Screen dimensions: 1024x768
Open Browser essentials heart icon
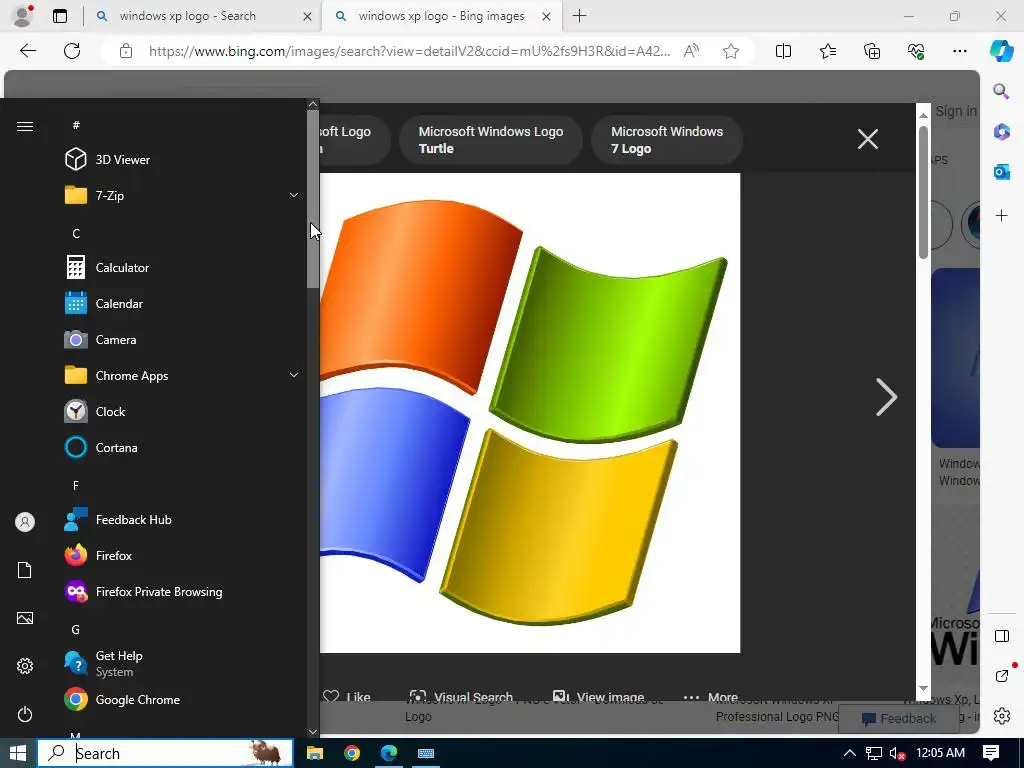(x=916, y=51)
